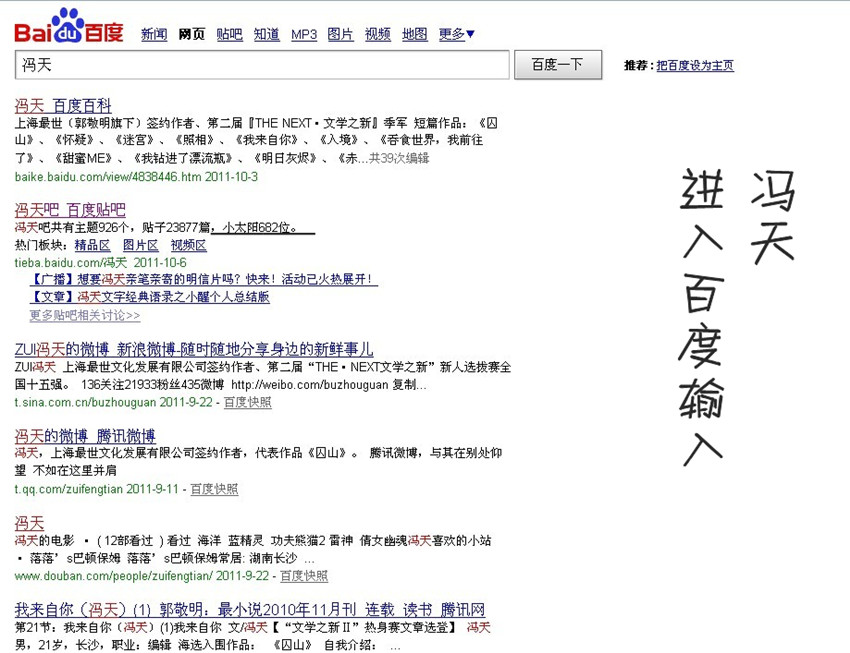Viewport: 850px width, 653px height.
Task: Click the Baidu logo
Action: tap(69, 27)
